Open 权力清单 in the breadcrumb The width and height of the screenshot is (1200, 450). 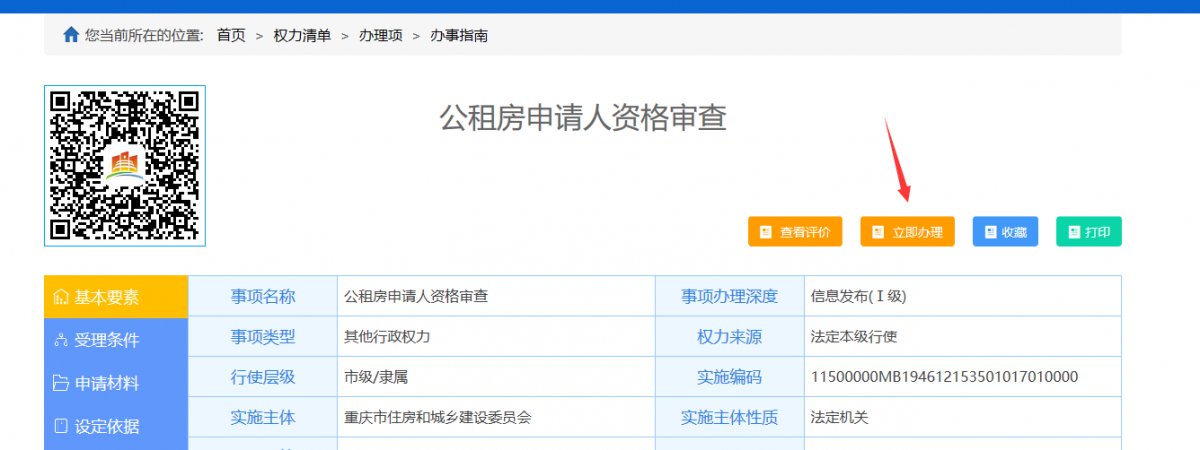pyautogui.click(x=302, y=35)
